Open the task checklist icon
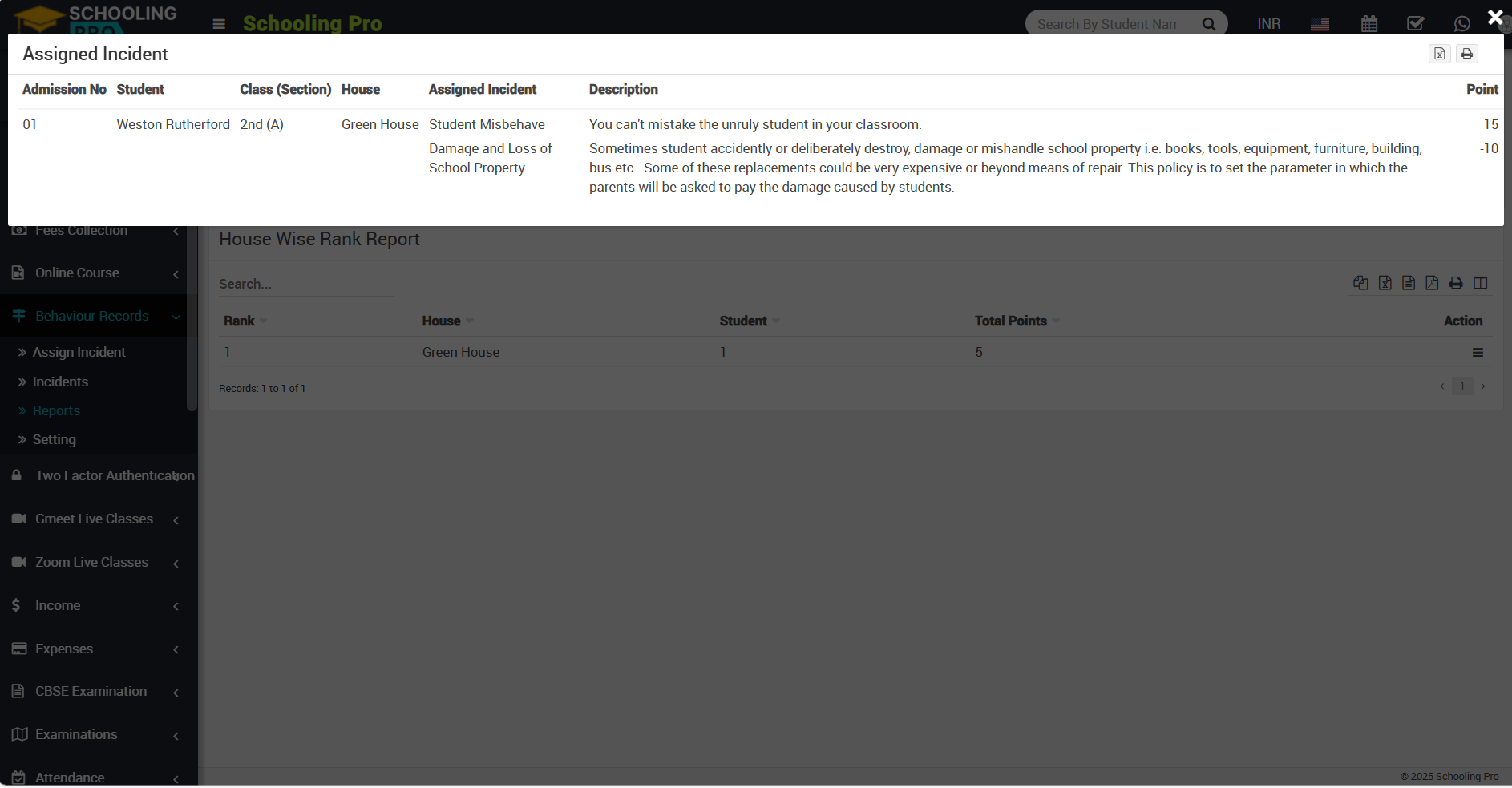 [x=1416, y=24]
